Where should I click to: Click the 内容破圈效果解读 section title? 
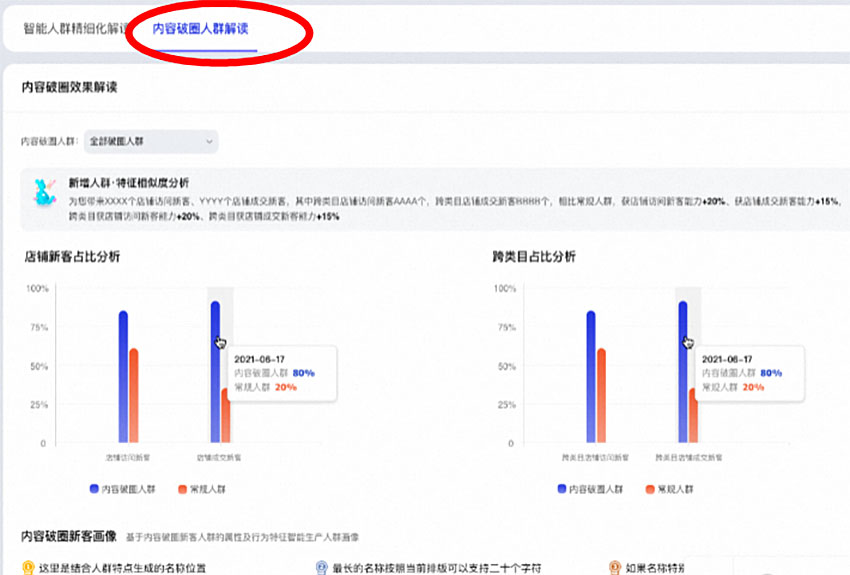(x=69, y=87)
